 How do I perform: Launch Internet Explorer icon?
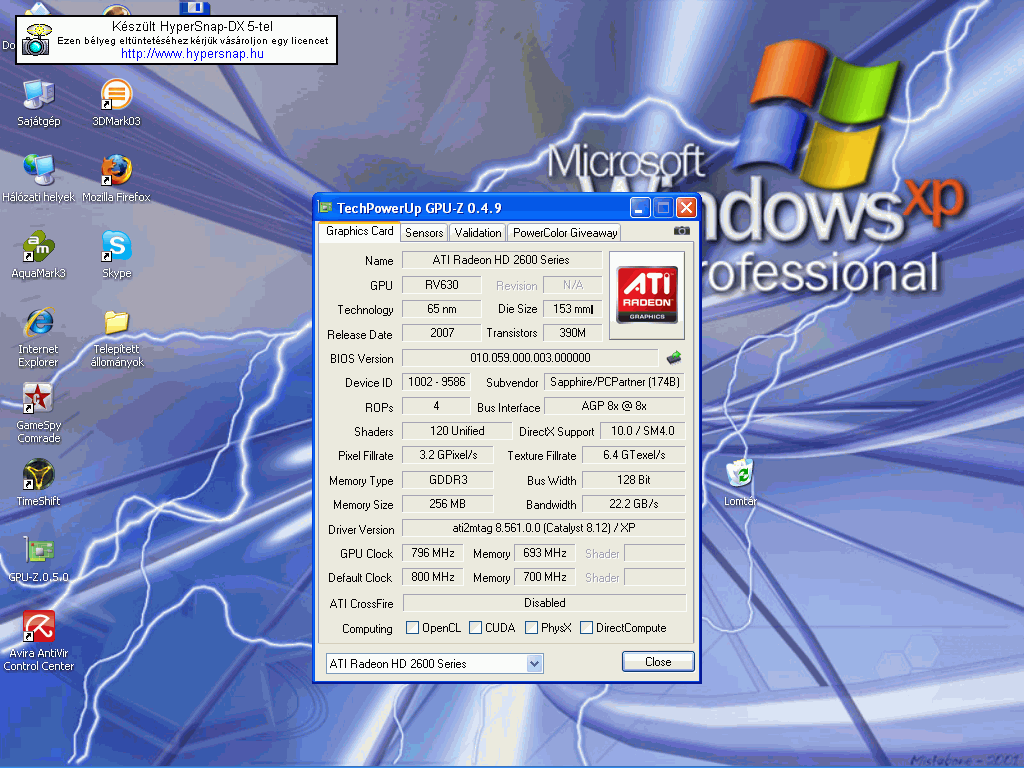[x=39, y=338]
